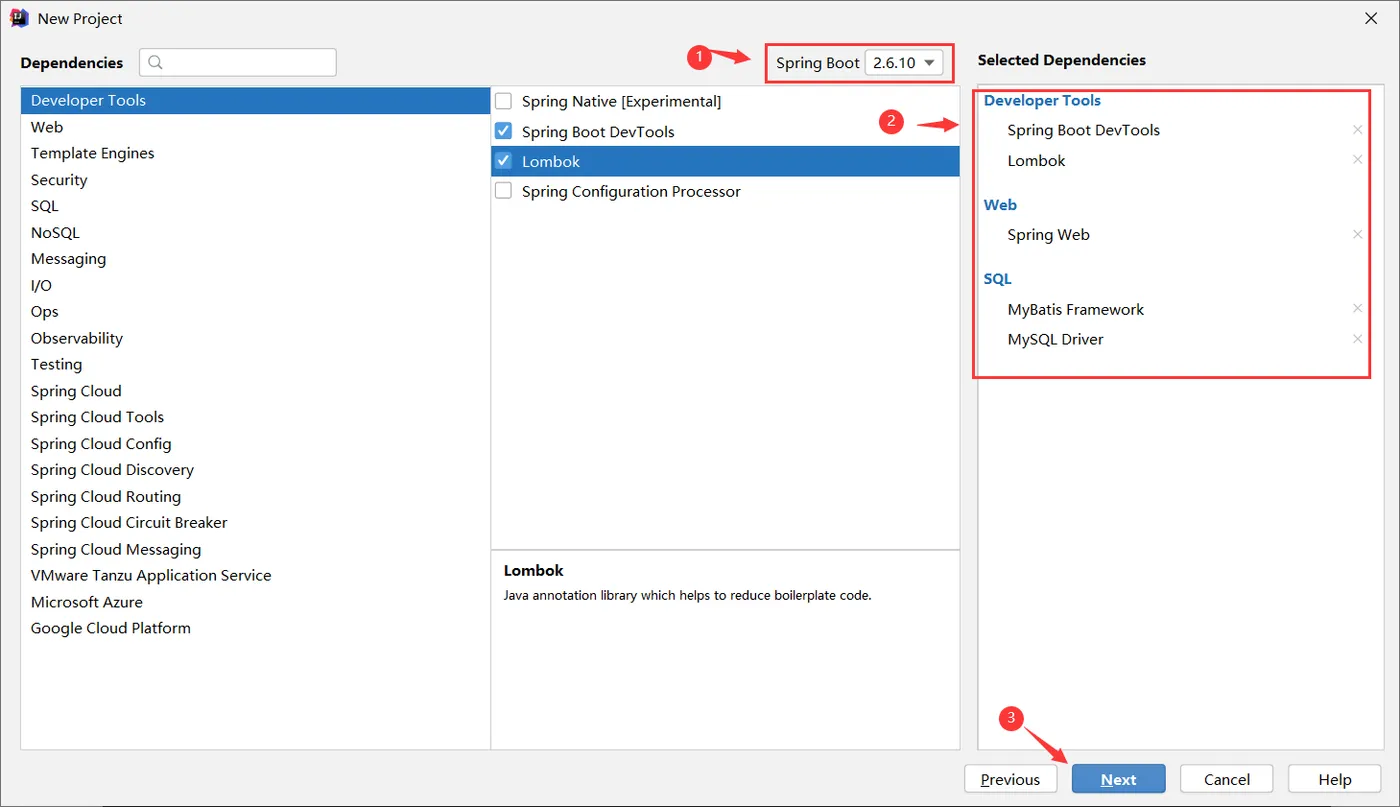Viewport: 1400px width, 807px height.
Task: Click Web heading in Selected Dependencies
Action: pos(1000,205)
